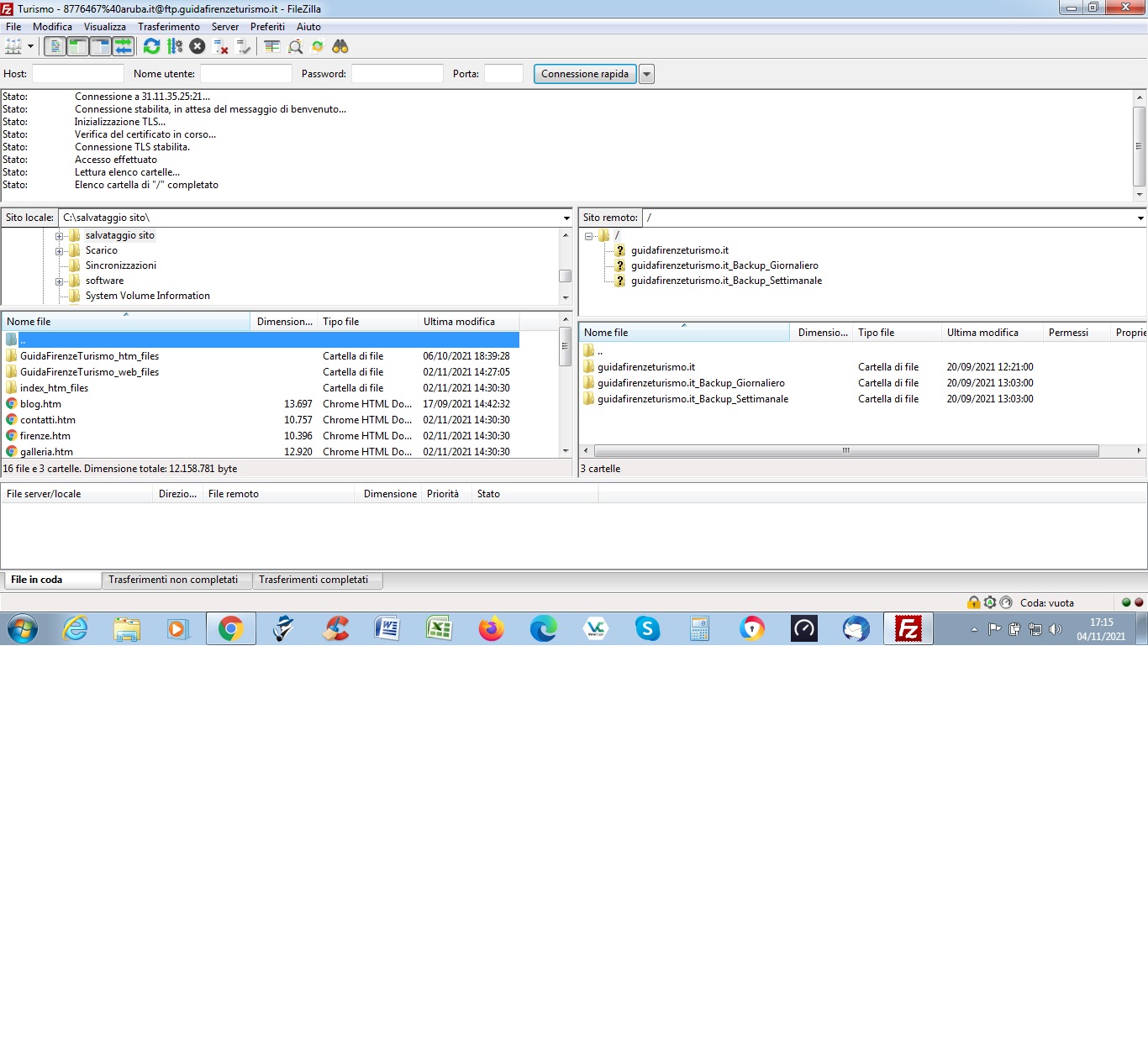Toggle the transfer queue display
Screen dimensions: 1148x1045
123,46
